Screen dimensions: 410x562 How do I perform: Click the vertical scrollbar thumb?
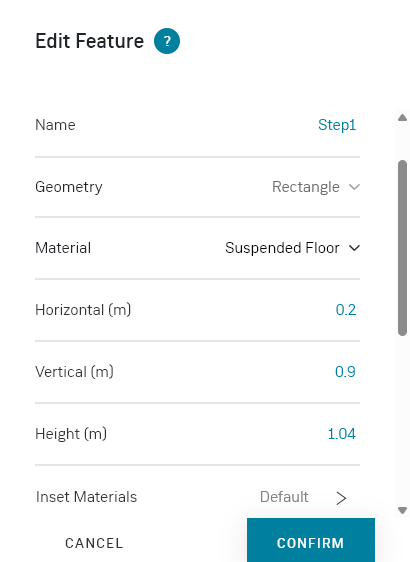point(402,248)
